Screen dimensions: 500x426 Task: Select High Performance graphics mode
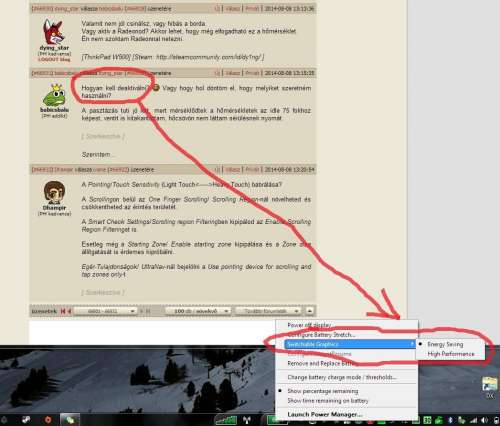click(451, 354)
